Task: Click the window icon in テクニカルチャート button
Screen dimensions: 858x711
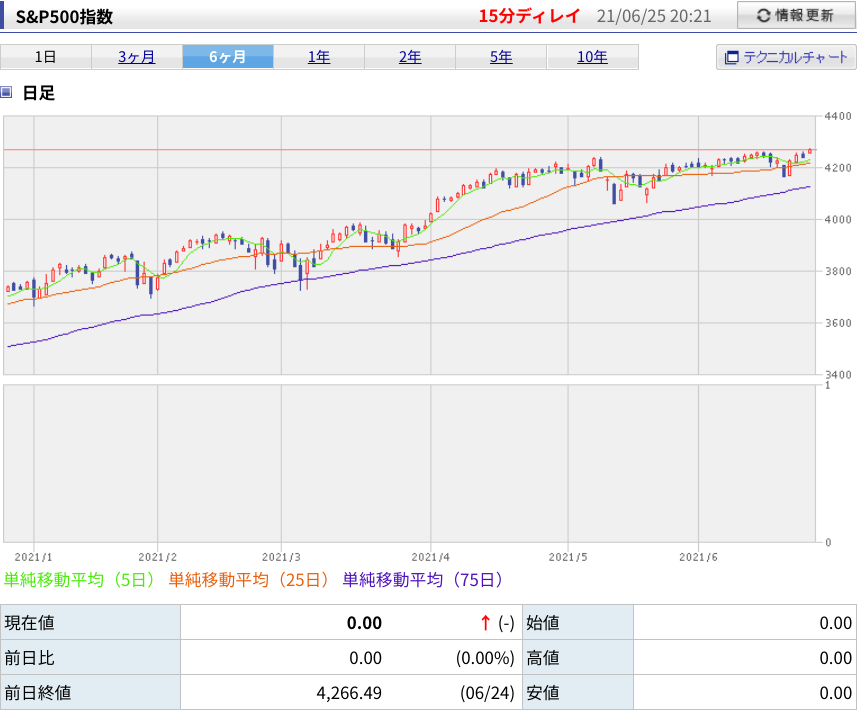Action: [x=732, y=57]
